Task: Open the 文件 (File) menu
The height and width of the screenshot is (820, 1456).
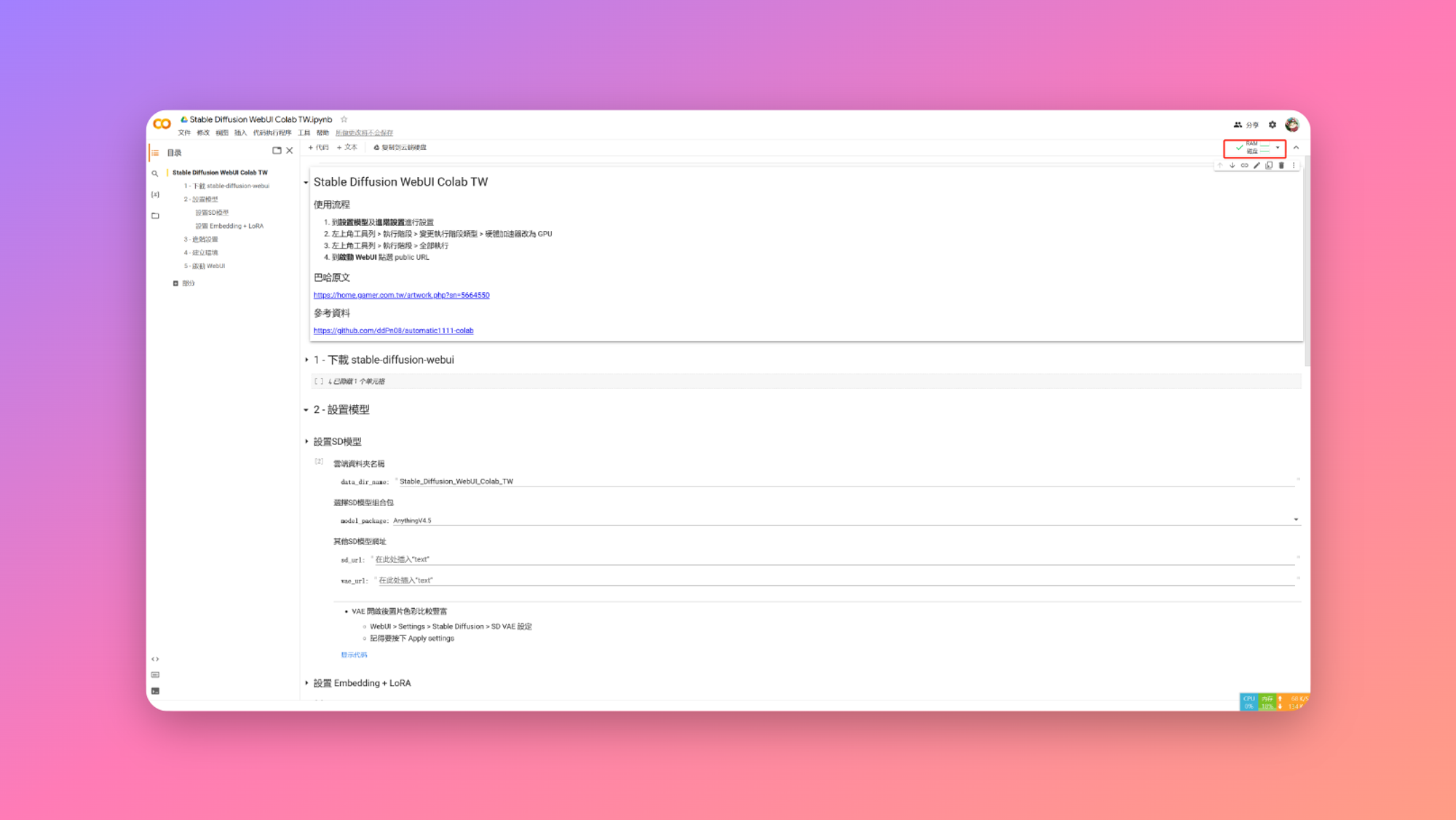Action: pyautogui.click(x=184, y=133)
